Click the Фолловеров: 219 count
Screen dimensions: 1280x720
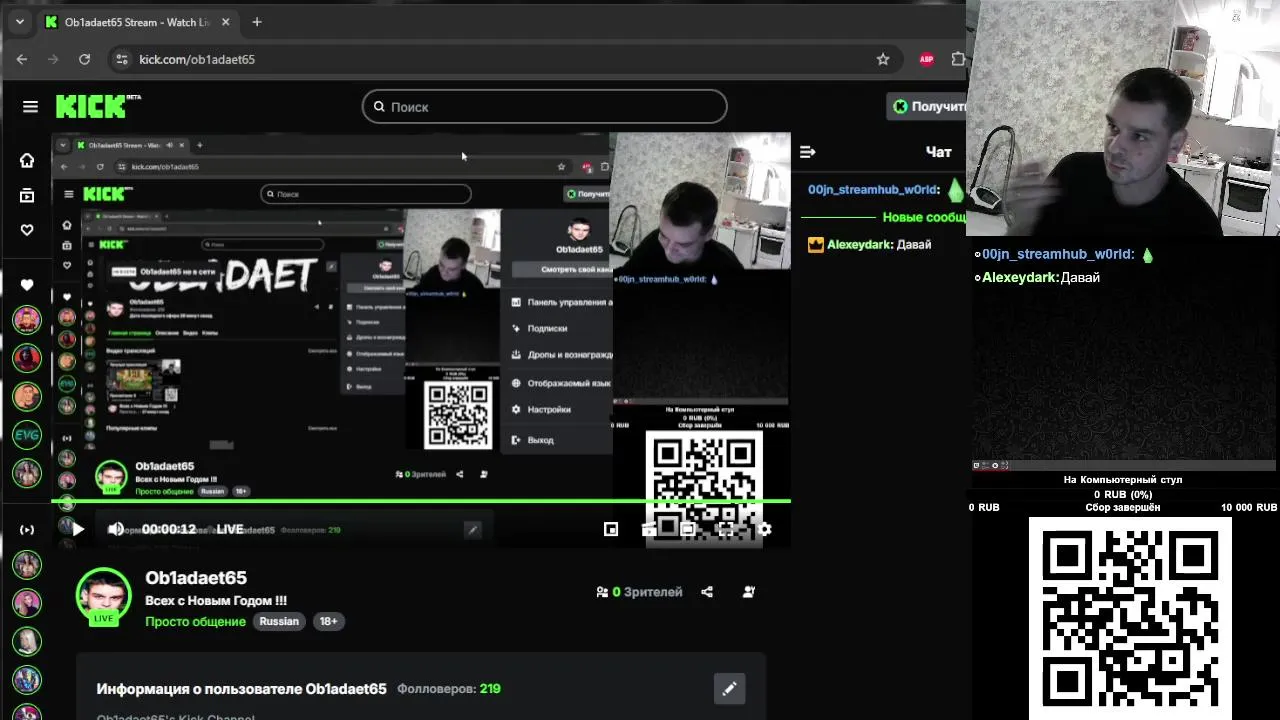(x=449, y=689)
